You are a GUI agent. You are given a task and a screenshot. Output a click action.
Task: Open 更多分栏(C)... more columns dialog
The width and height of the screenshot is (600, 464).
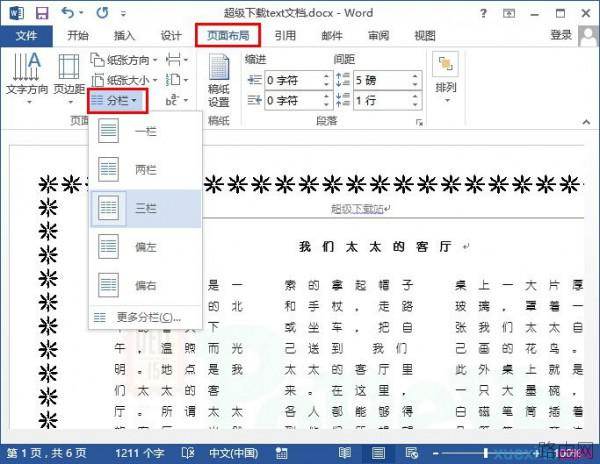(x=145, y=317)
